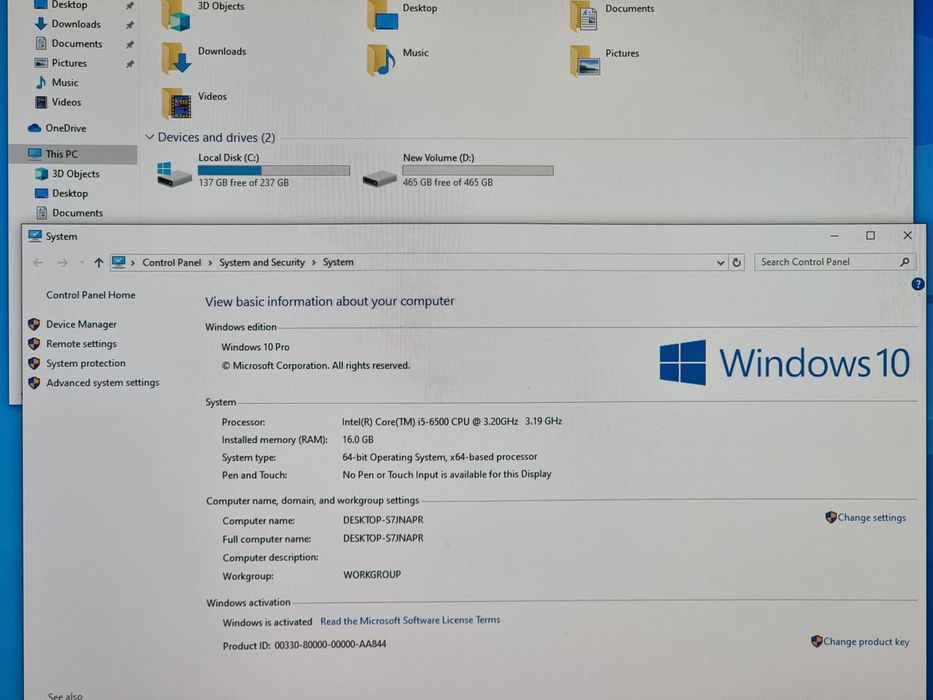
Task: Open Advanced system settings
Action: coord(102,383)
